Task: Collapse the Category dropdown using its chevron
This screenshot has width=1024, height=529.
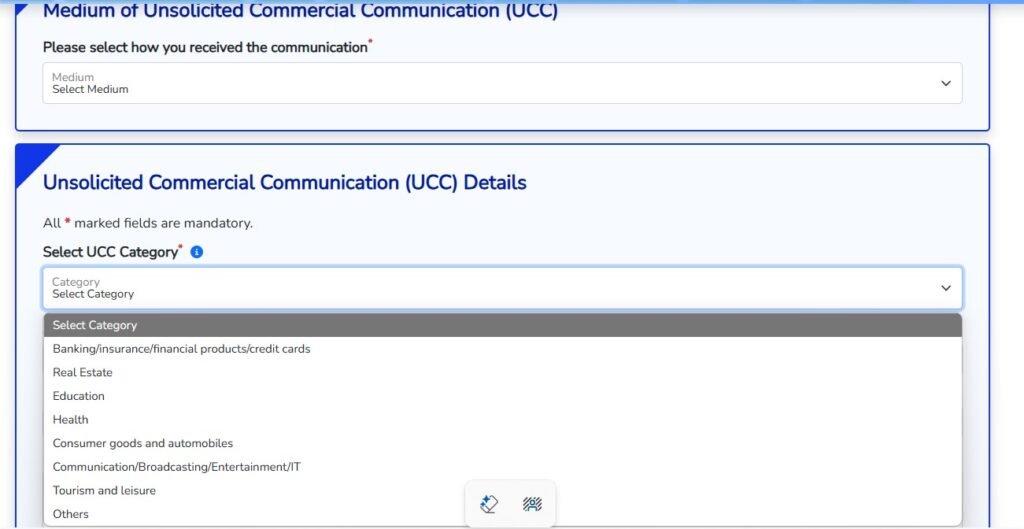Action: 946,288
